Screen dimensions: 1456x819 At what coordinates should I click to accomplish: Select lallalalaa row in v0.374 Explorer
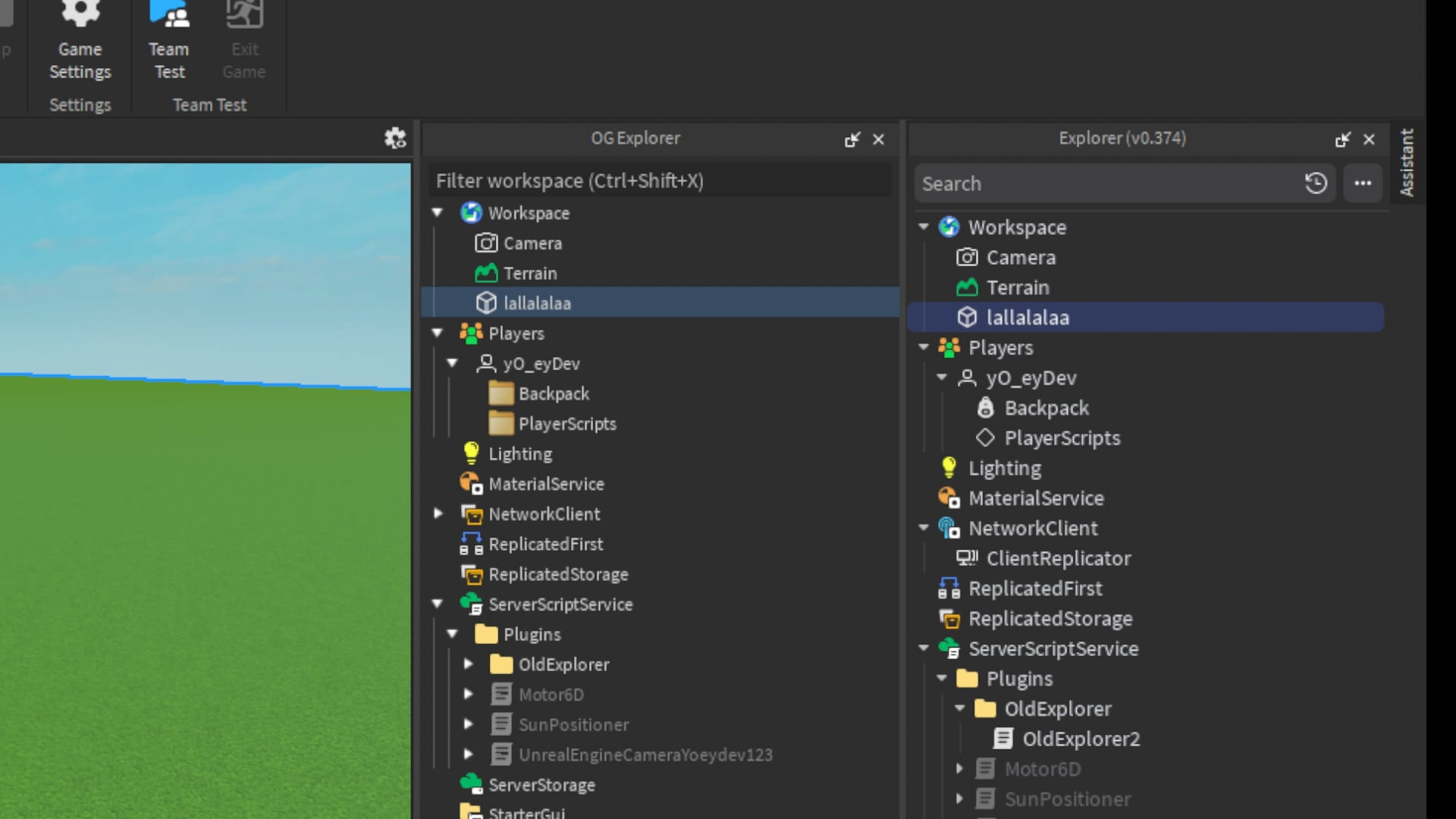tap(1145, 317)
